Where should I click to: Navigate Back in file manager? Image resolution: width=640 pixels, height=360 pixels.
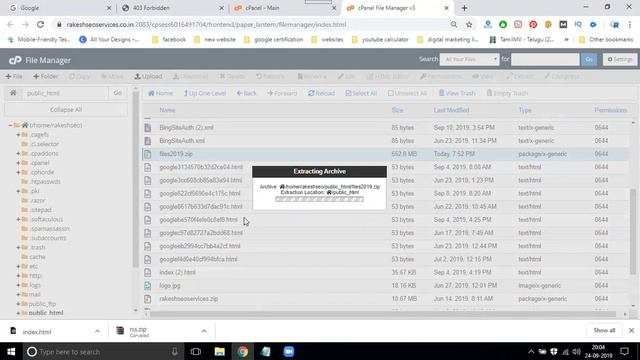click(247, 93)
